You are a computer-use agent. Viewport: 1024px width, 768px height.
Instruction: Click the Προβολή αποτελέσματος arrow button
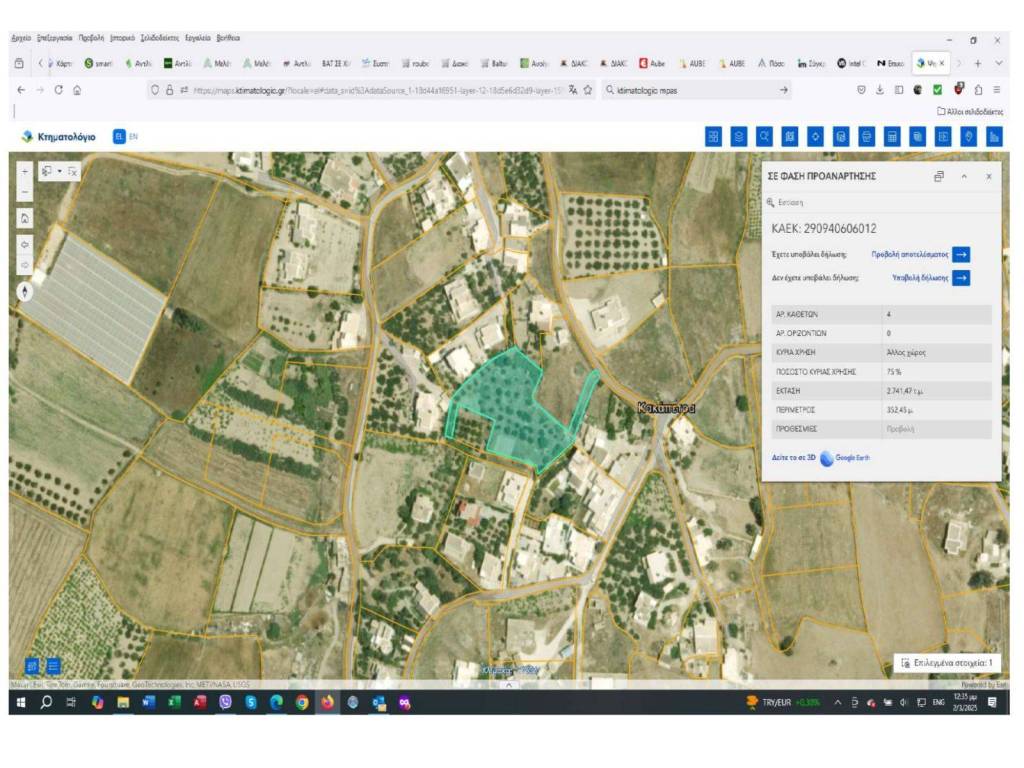tap(960, 254)
